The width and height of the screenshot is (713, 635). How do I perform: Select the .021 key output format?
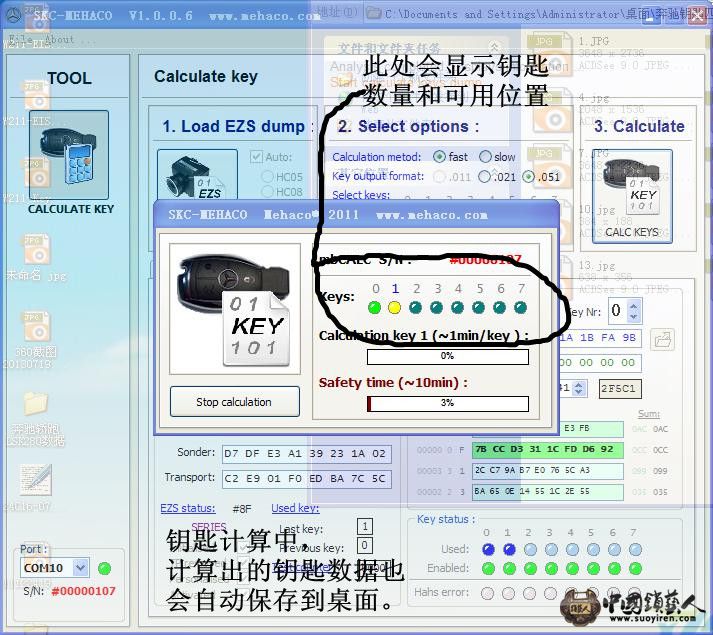click(484, 176)
